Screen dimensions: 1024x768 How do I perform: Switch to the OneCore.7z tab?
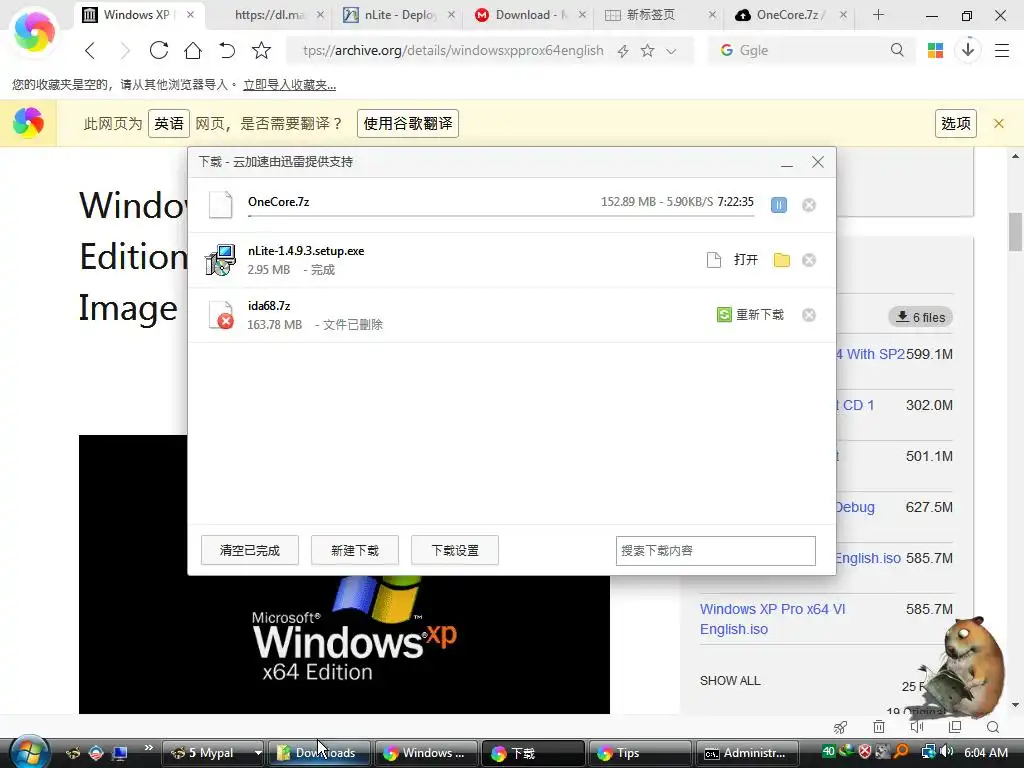[789, 15]
